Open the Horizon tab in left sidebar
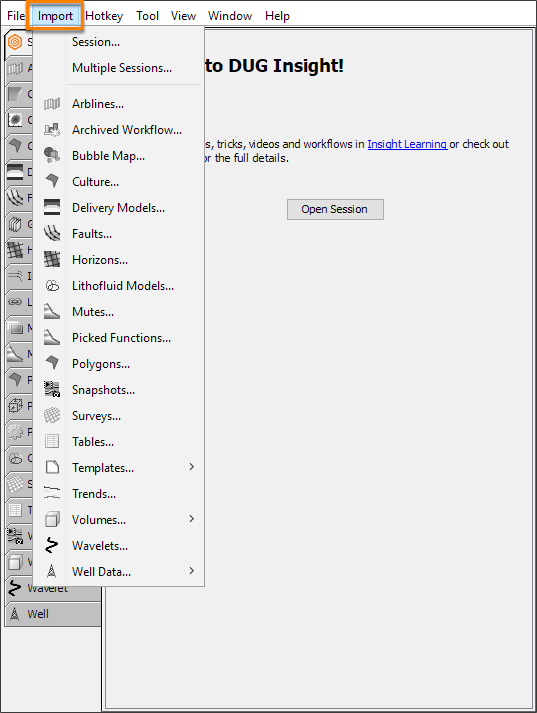 tap(19, 250)
